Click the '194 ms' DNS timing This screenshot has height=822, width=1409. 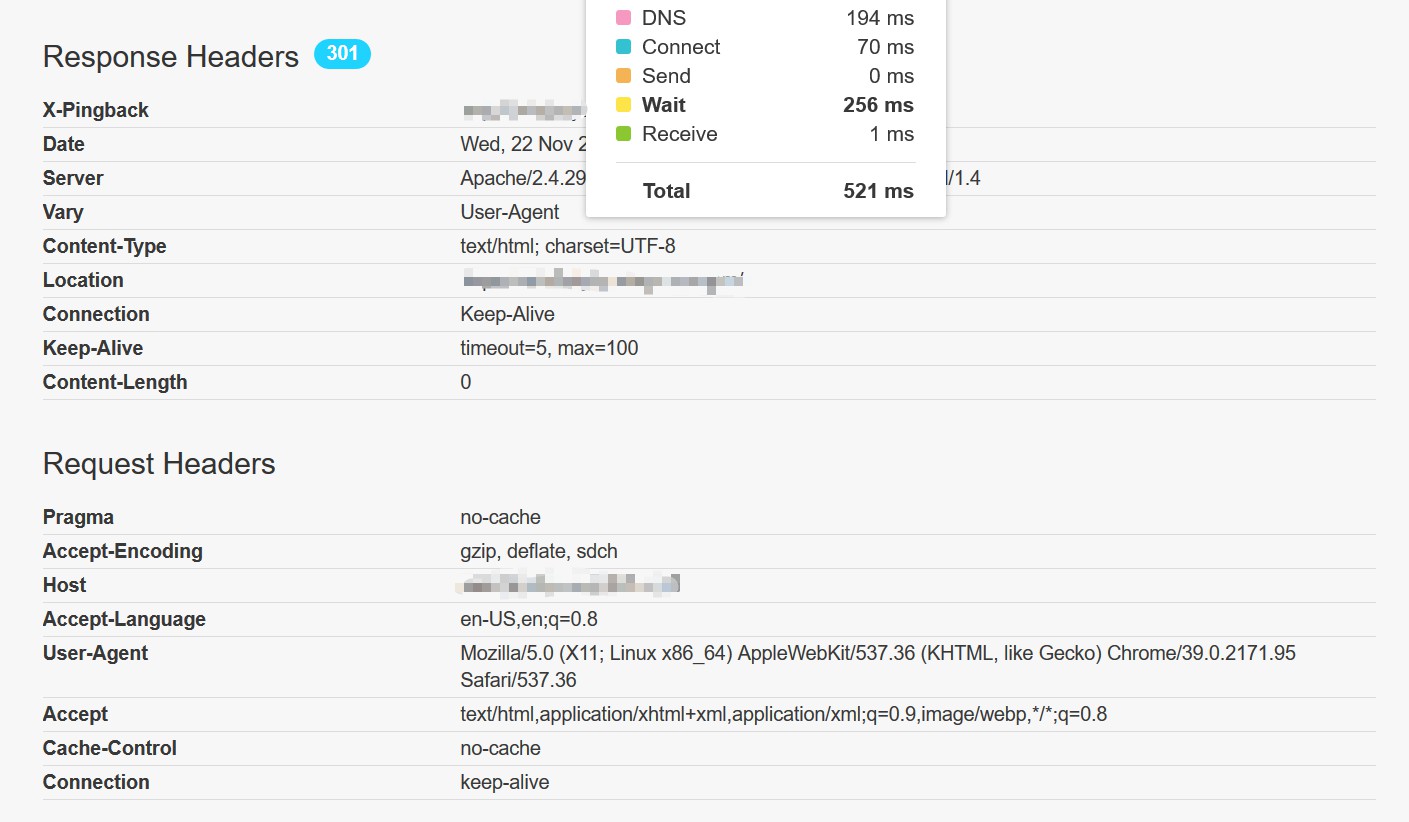pyautogui.click(x=880, y=18)
